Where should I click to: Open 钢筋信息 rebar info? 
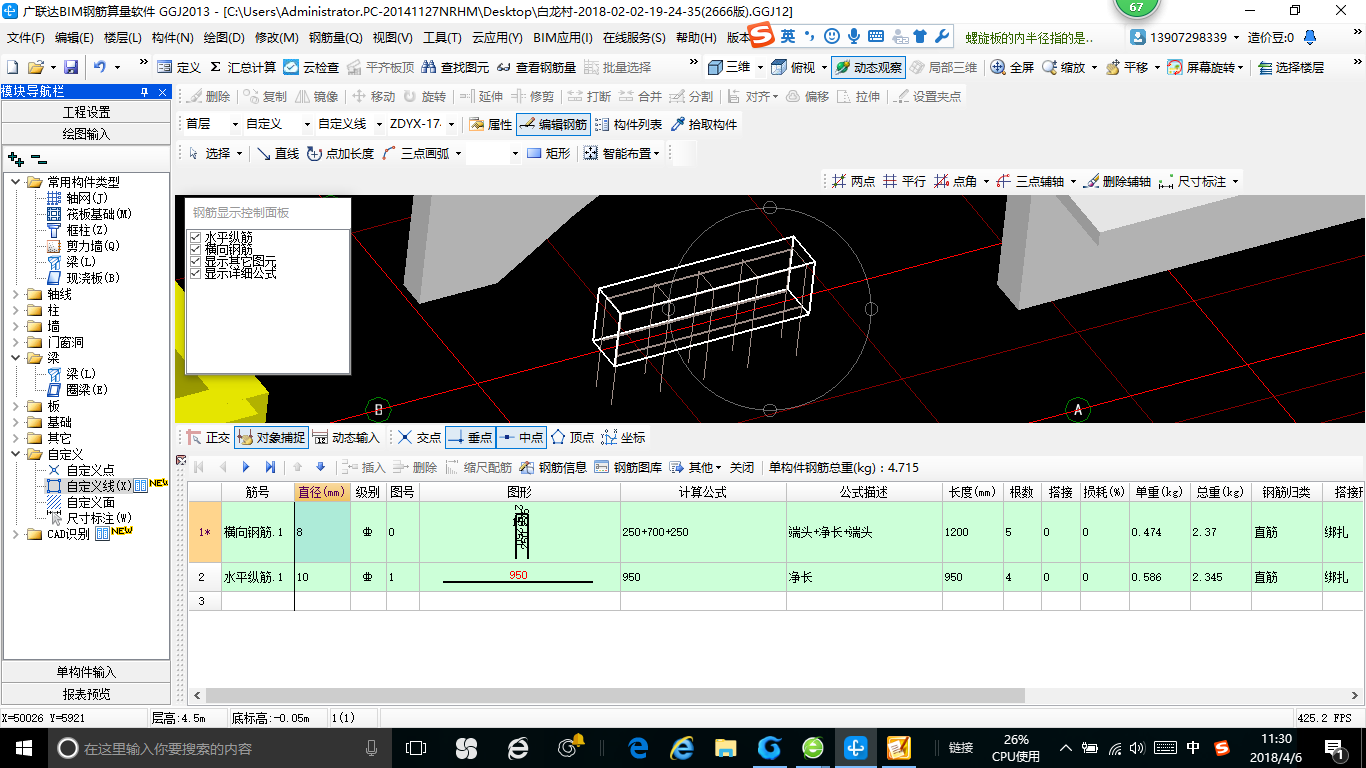tap(553, 467)
